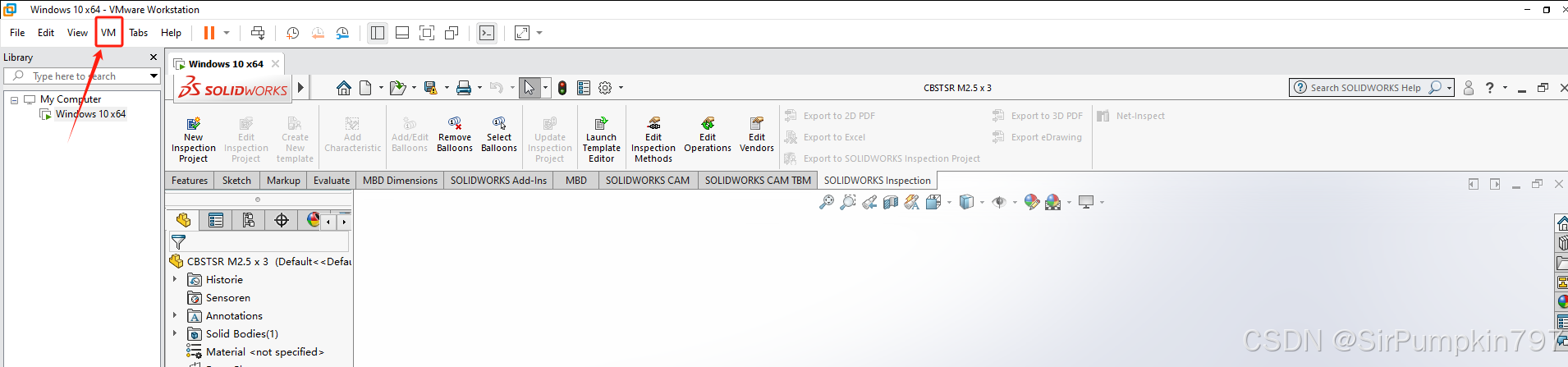Toggle VMware console view button

point(487,33)
